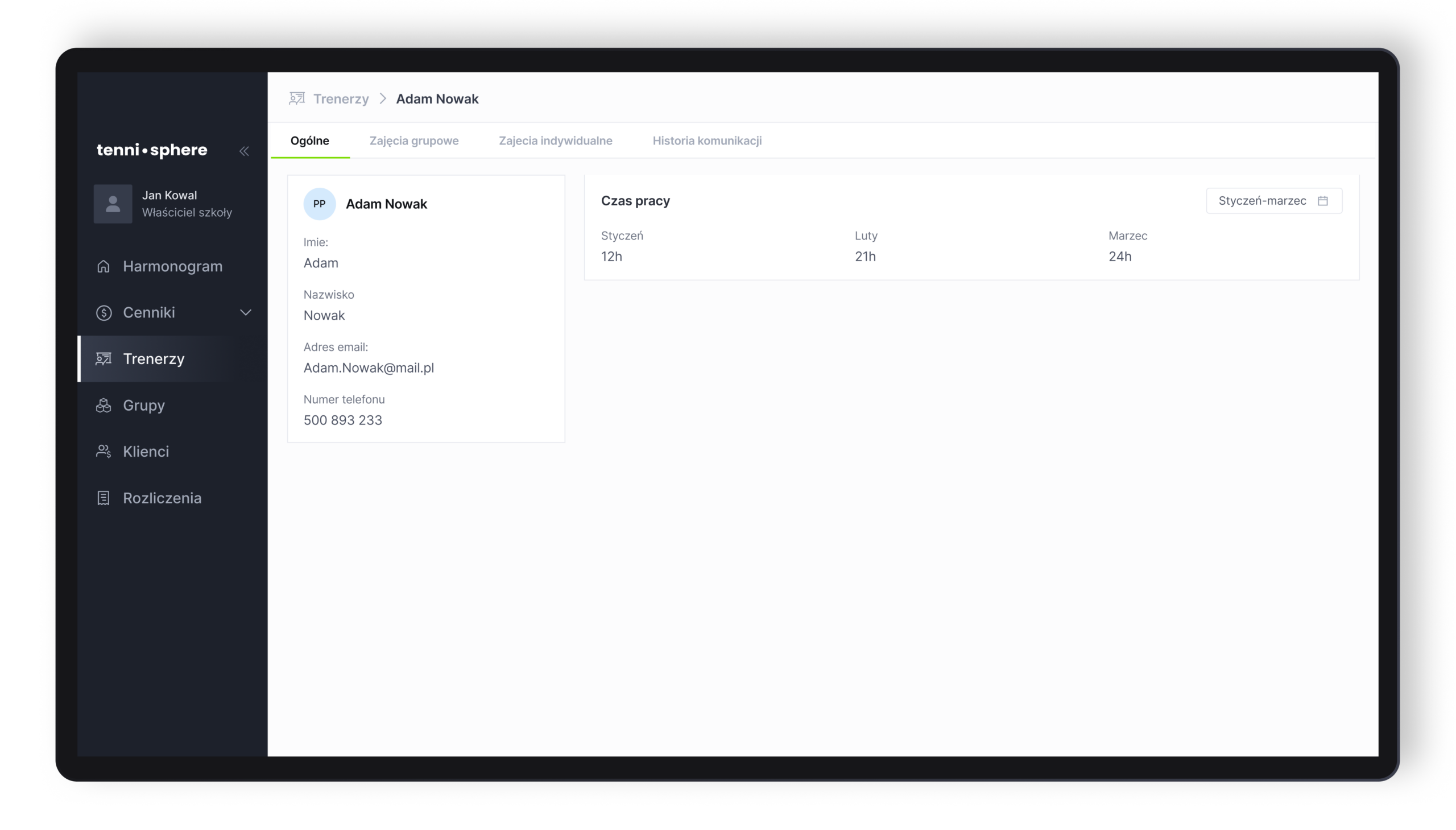Screen dimensions: 1456x830
Task: Open Cenniki in the sidebar
Action: (172, 312)
